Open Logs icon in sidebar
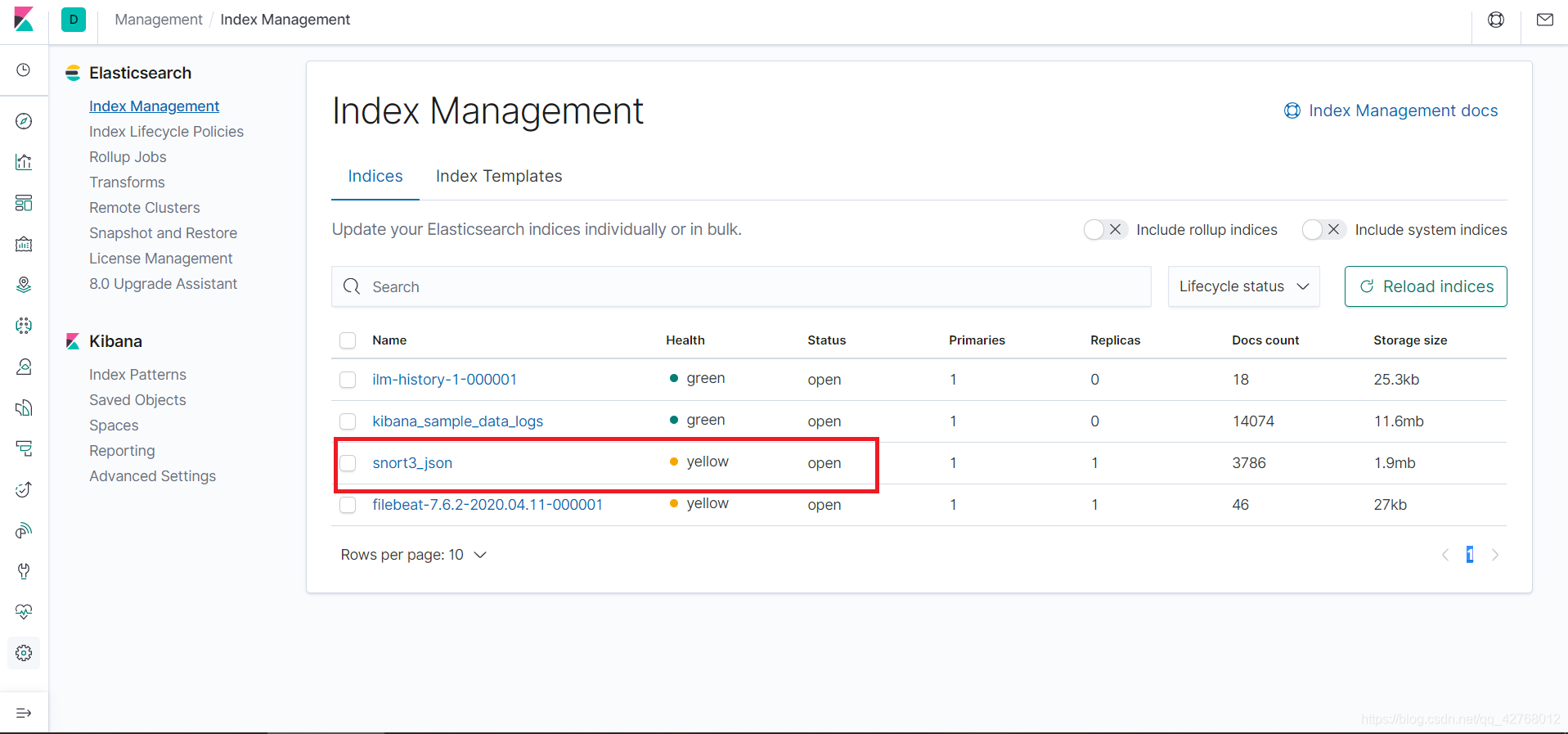 [24, 408]
